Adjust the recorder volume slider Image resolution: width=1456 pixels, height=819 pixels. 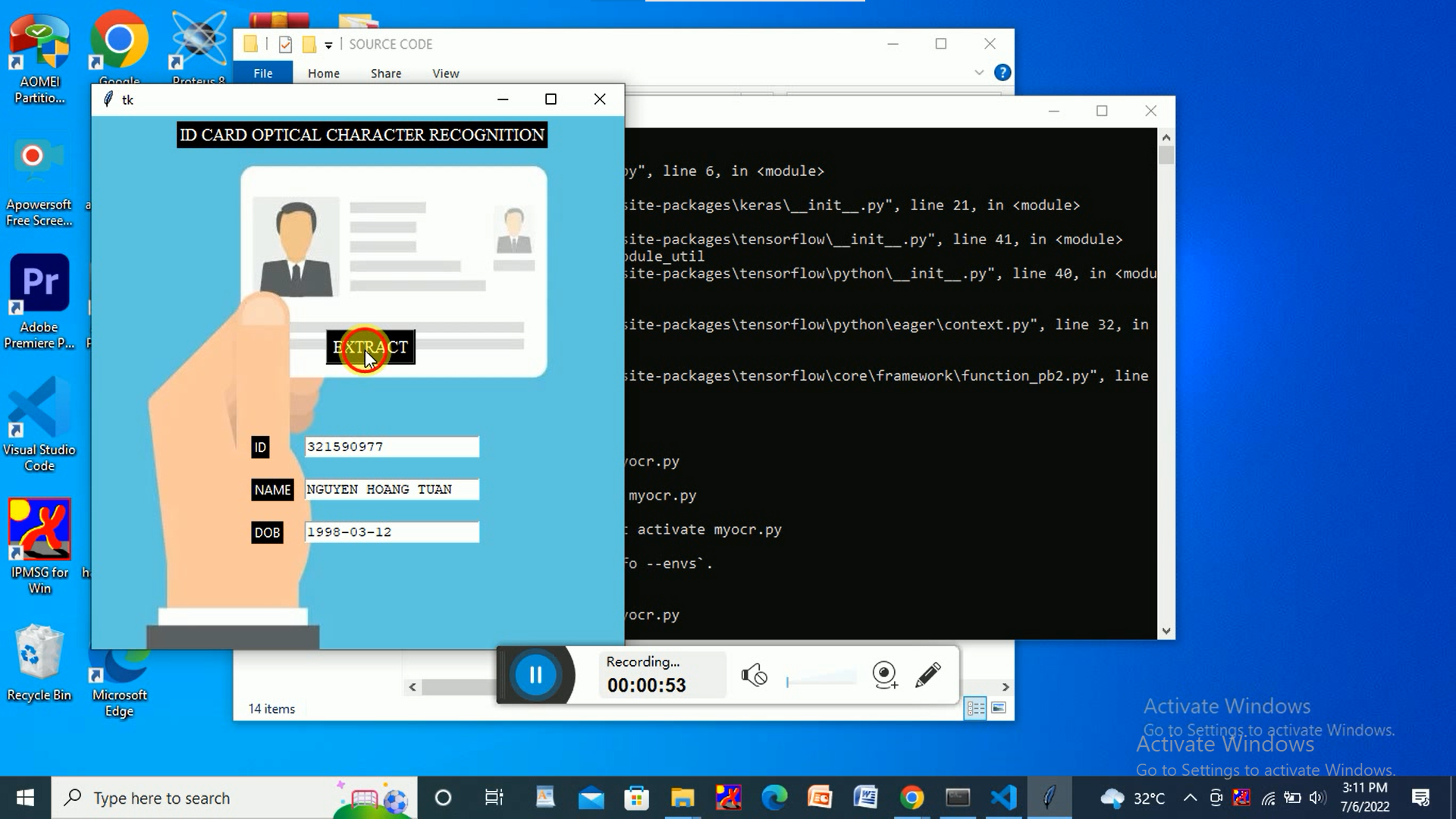pos(821,680)
